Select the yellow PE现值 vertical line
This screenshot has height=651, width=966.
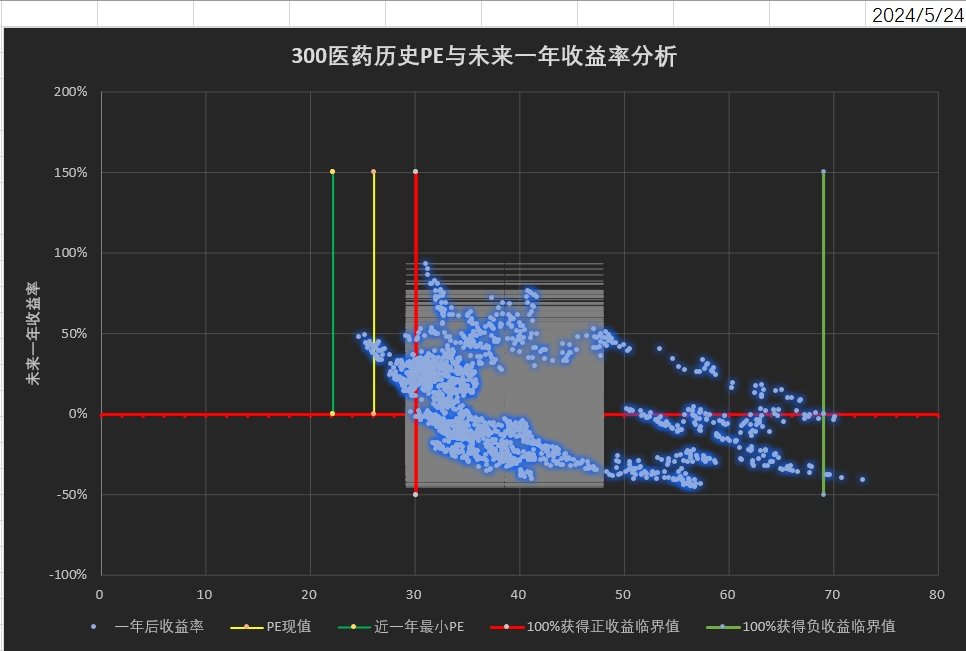[x=373, y=293]
